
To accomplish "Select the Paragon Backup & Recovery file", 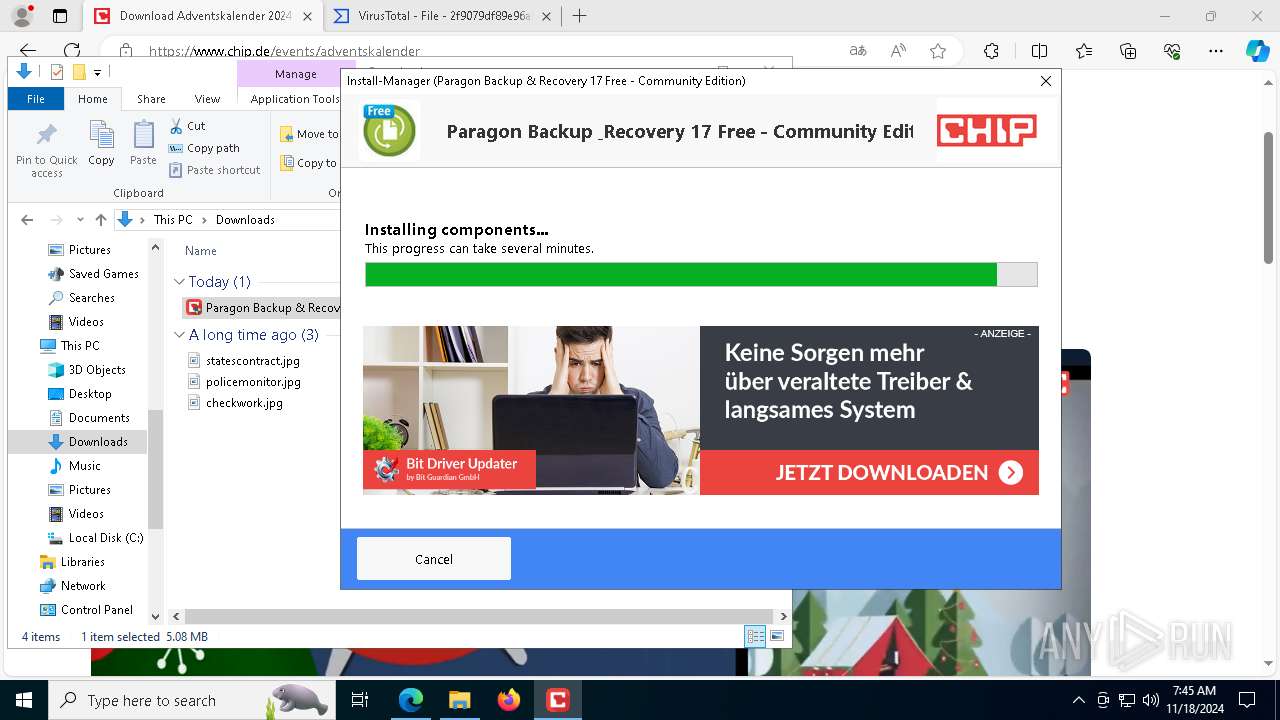I will click(263, 307).
